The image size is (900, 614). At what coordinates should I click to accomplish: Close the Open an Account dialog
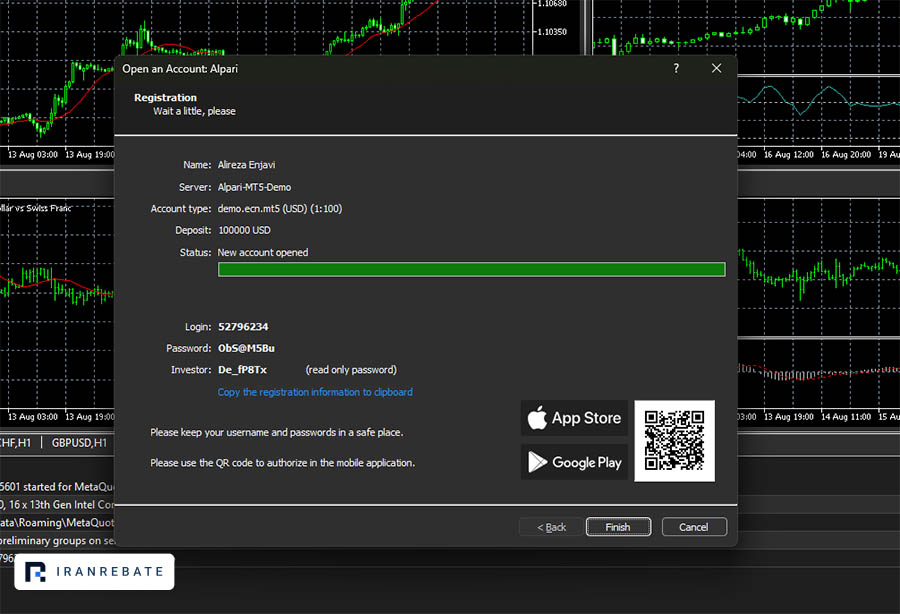[x=716, y=68]
